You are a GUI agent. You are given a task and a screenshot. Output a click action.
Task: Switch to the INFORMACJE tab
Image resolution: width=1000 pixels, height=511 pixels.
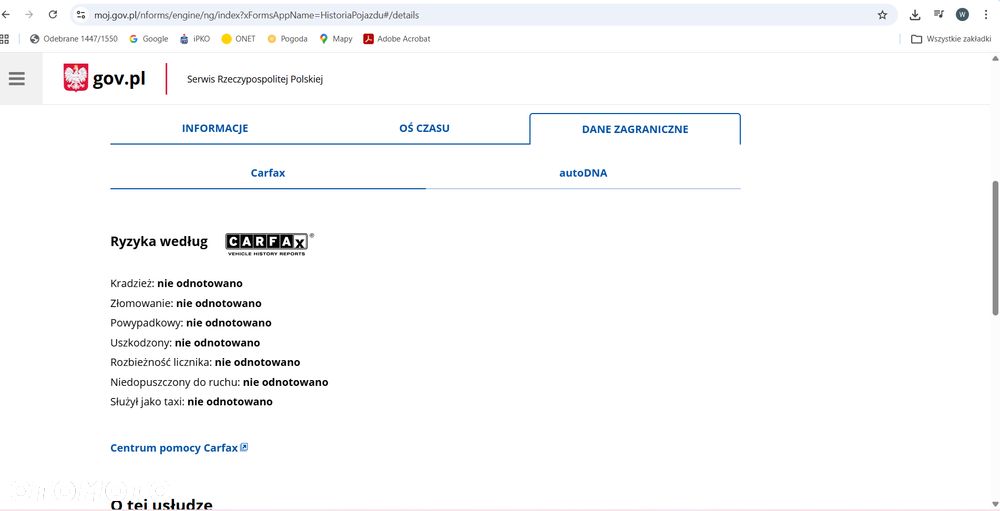pos(215,128)
